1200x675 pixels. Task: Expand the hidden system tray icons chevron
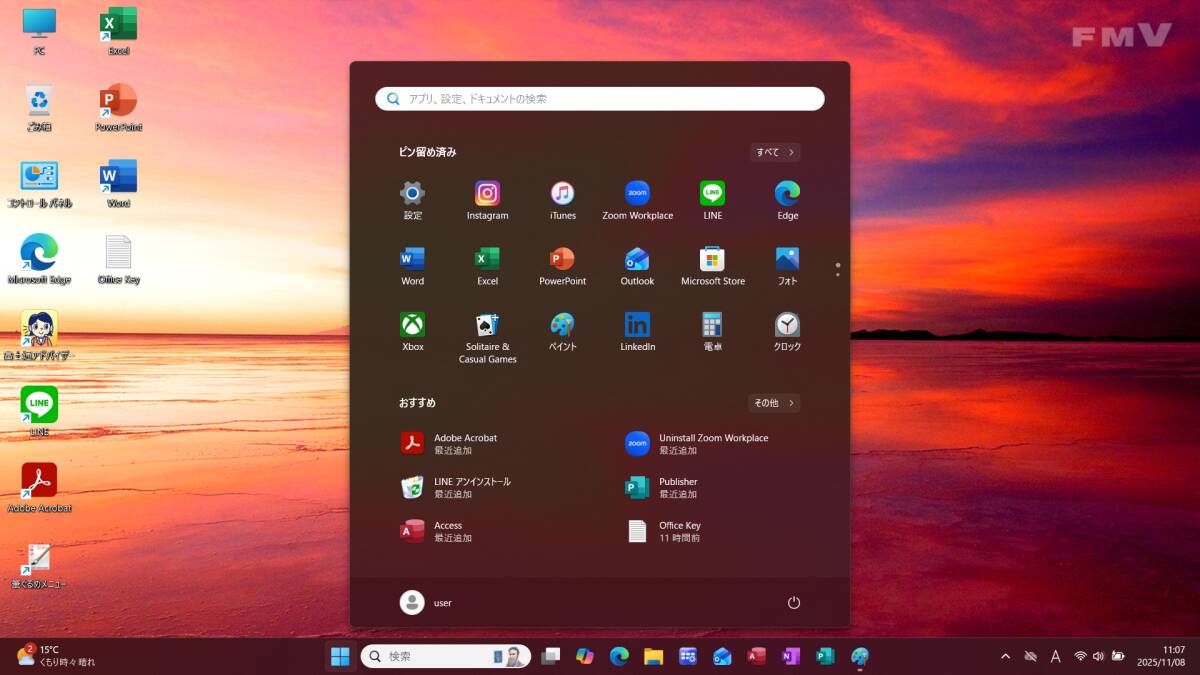1005,656
